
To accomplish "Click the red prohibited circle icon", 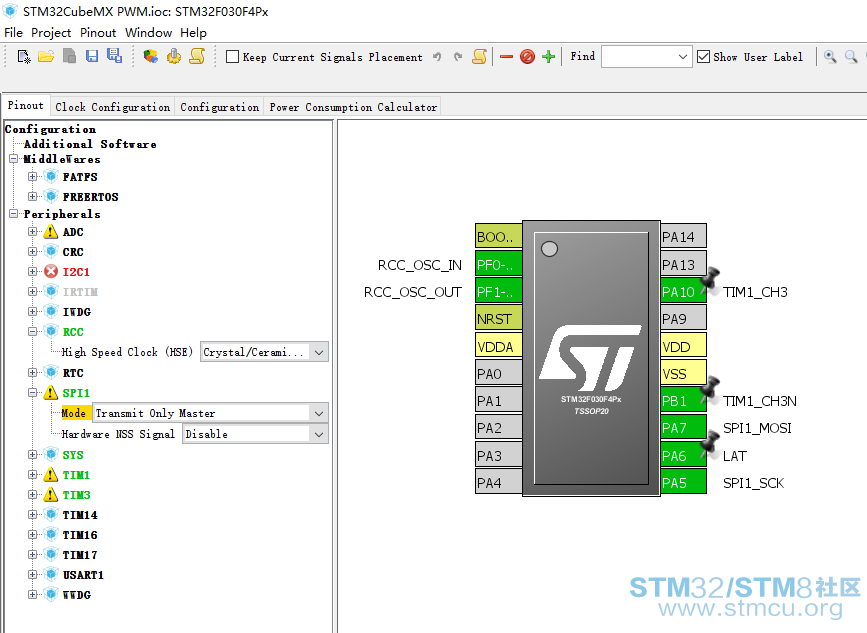I will click(527, 57).
